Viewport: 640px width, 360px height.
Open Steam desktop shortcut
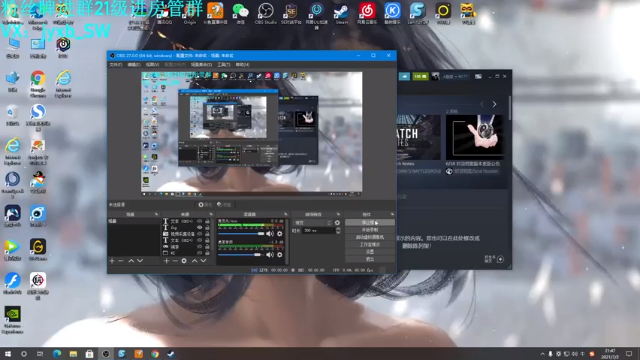342,13
